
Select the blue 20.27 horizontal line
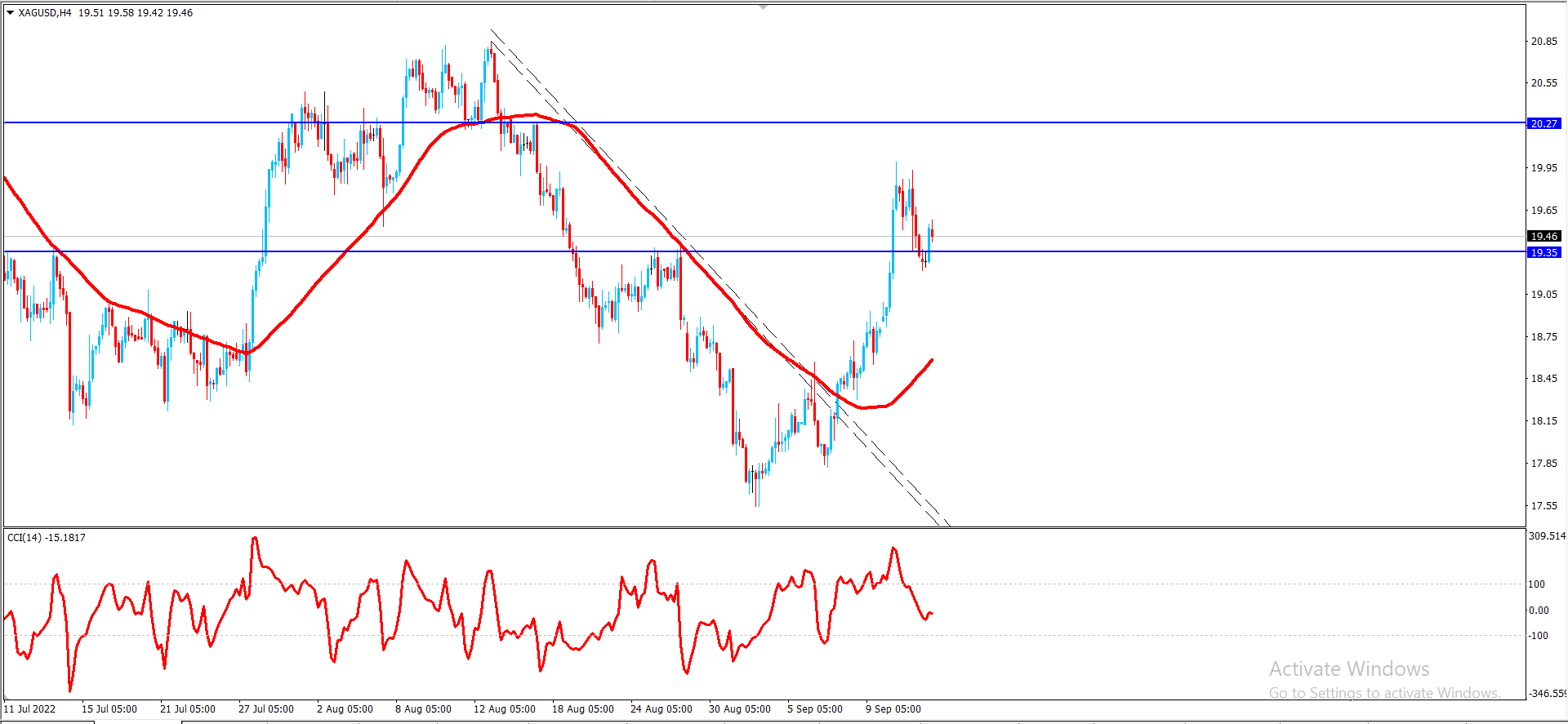coord(764,122)
